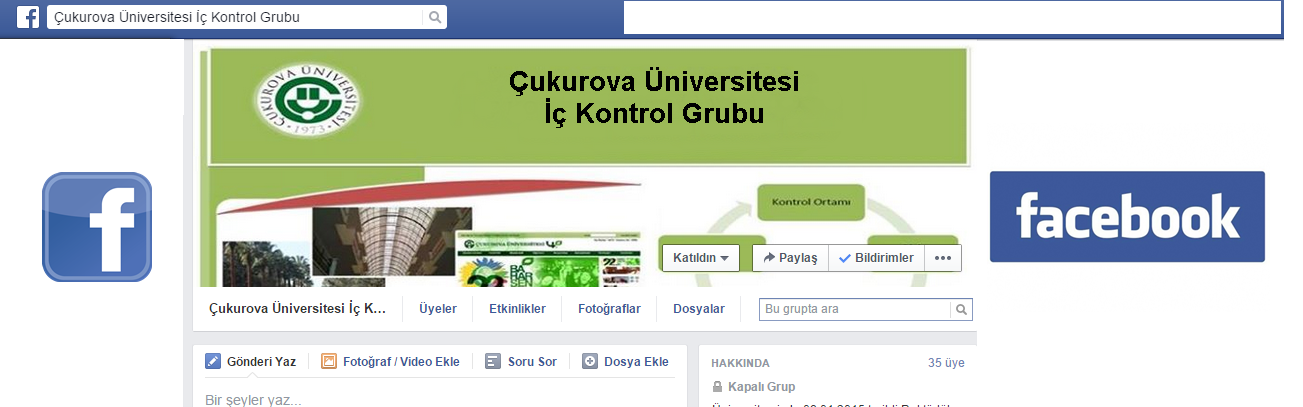Click the Bu grupta ara search field
The height and width of the screenshot is (407, 1303).
click(x=856, y=309)
